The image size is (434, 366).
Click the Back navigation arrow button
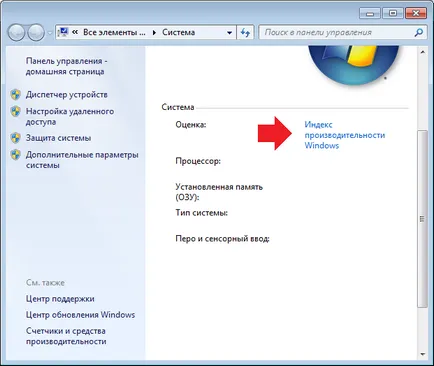16,33
